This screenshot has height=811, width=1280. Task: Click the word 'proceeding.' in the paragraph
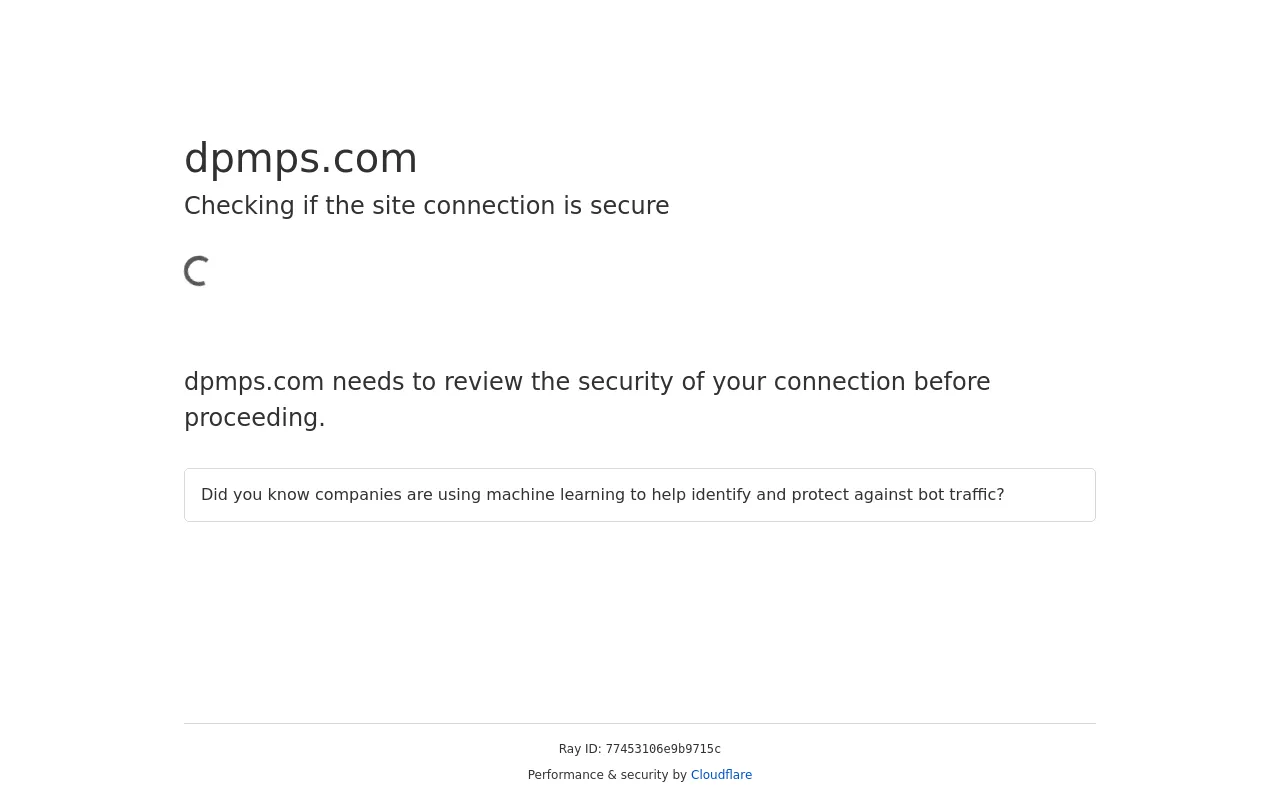[255, 419]
